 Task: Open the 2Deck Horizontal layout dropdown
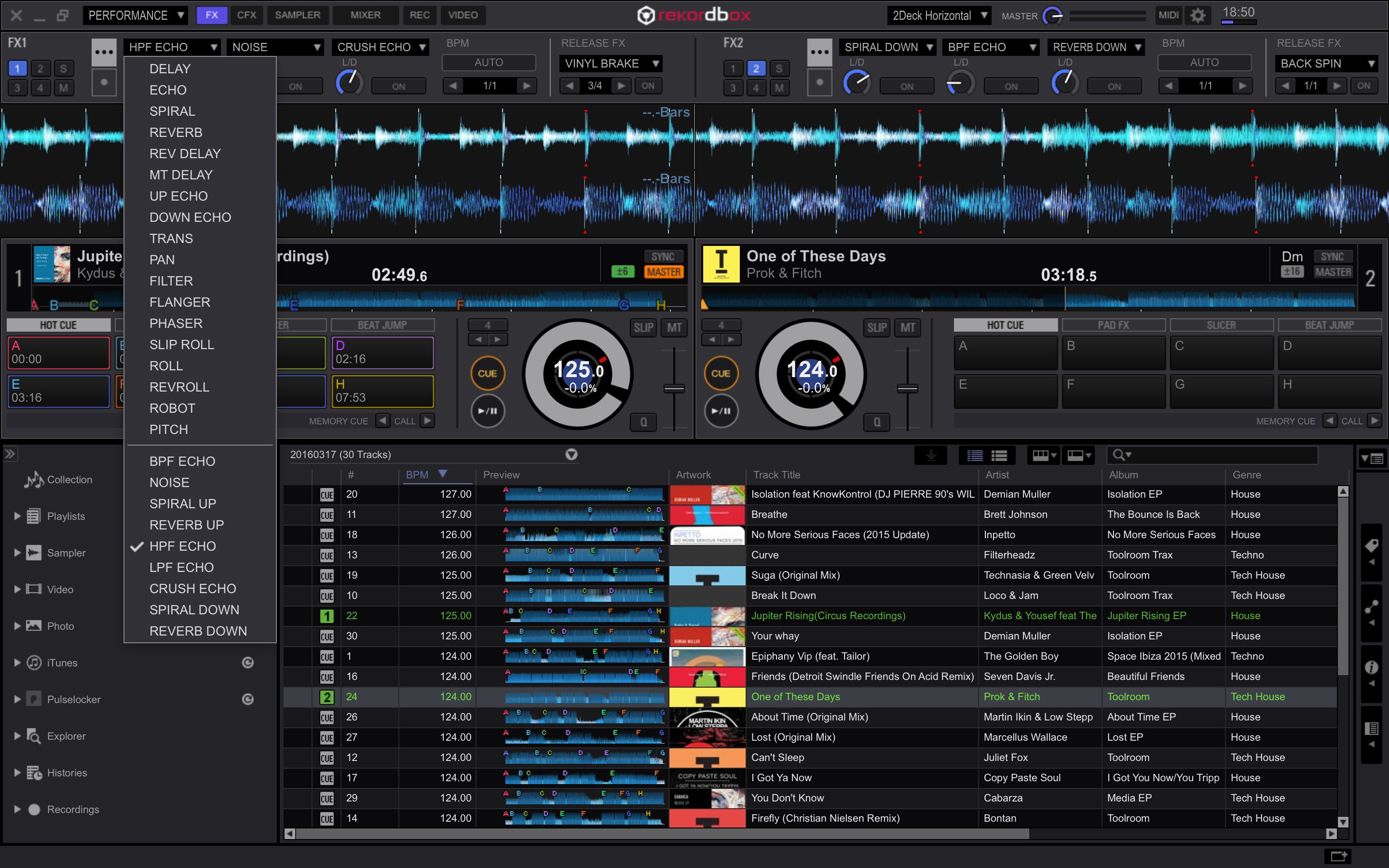pyautogui.click(x=940, y=15)
